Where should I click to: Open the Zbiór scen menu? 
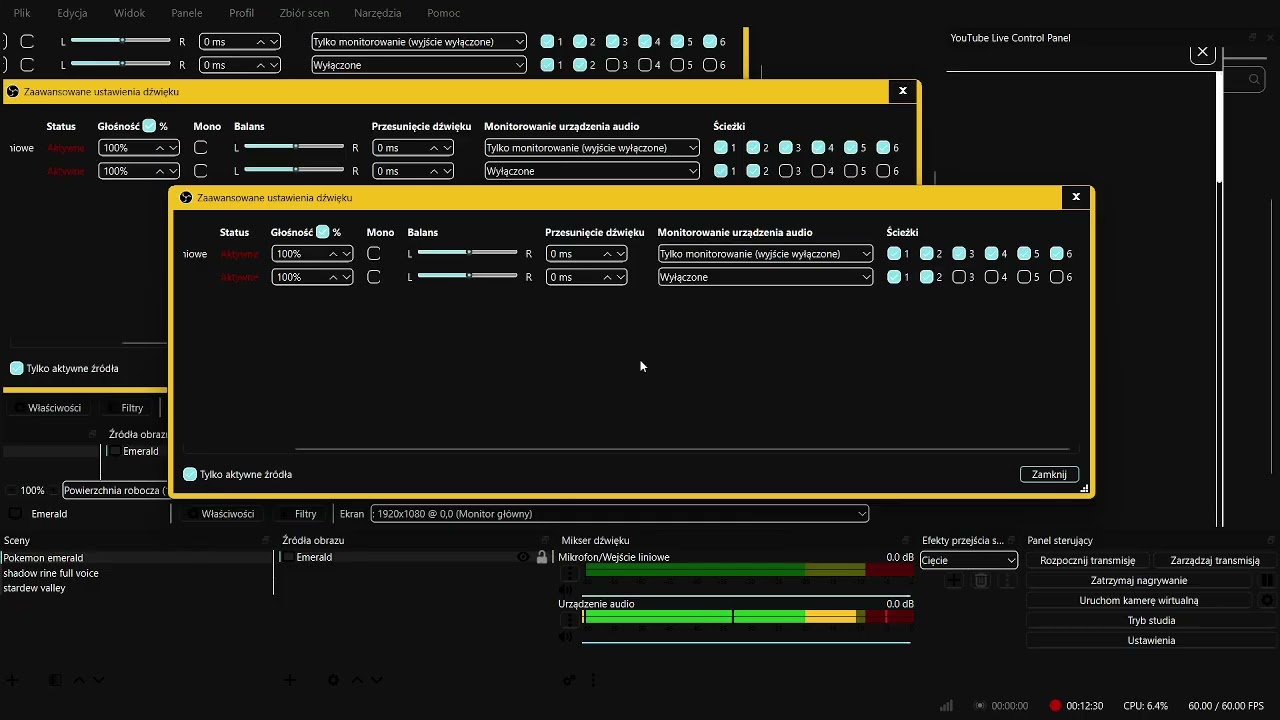tap(304, 13)
